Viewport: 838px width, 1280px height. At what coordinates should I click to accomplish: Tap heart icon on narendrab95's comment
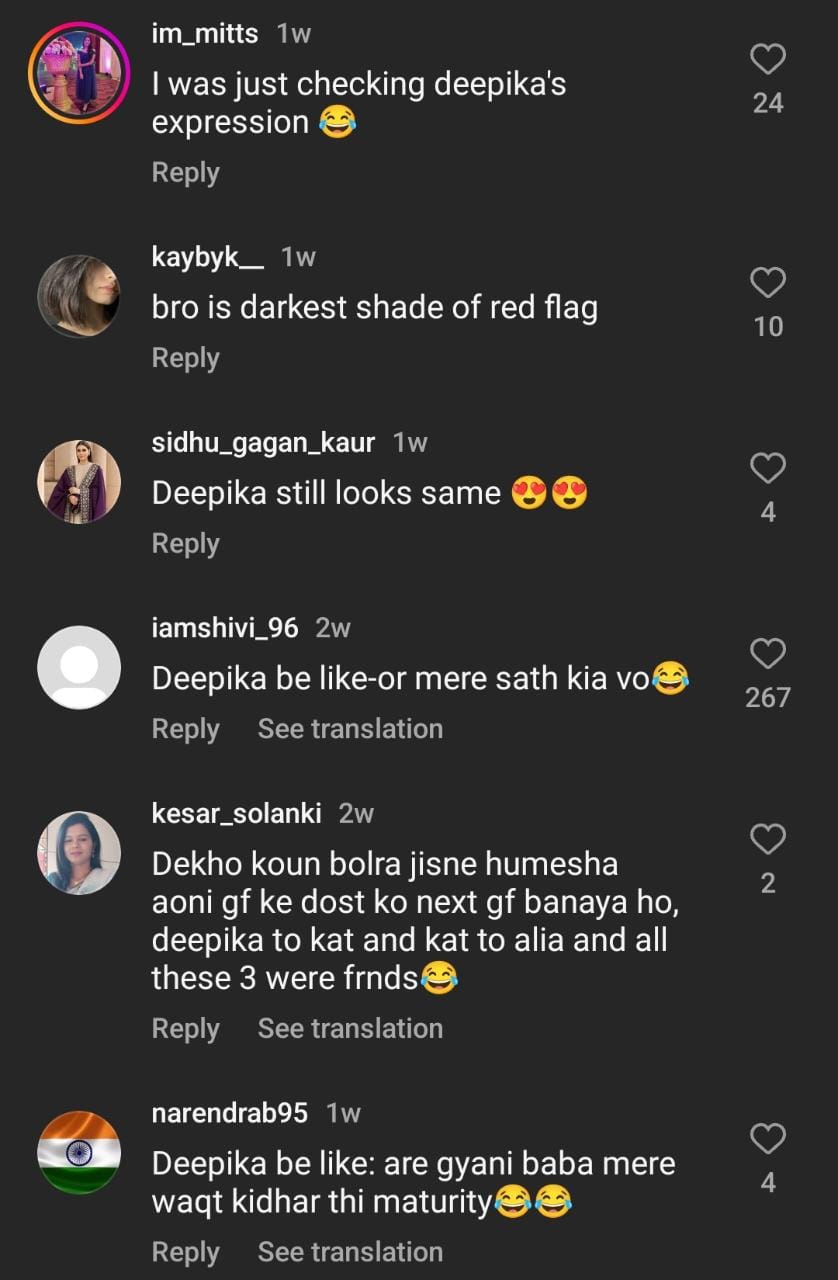(x=767, y=1139)
